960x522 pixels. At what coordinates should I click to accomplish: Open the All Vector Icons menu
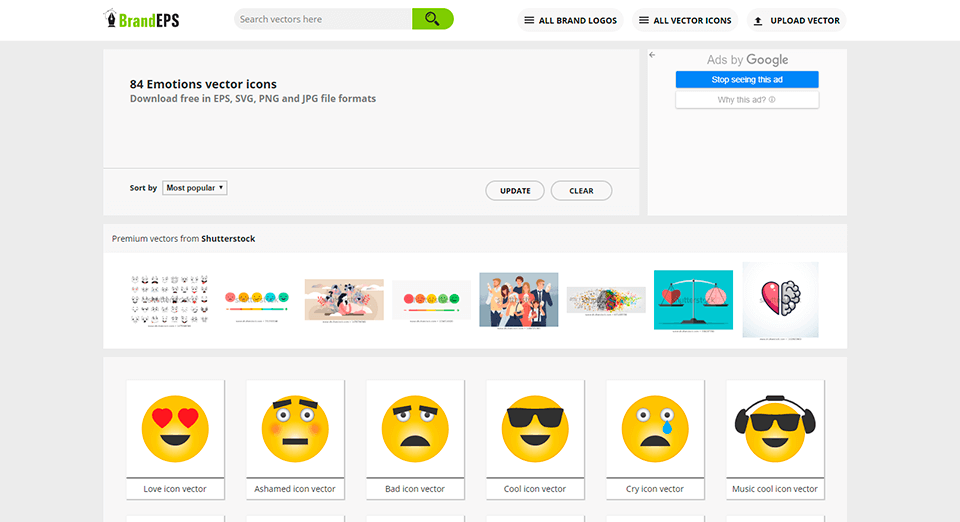pyautogui.click(x=684, y=20)
